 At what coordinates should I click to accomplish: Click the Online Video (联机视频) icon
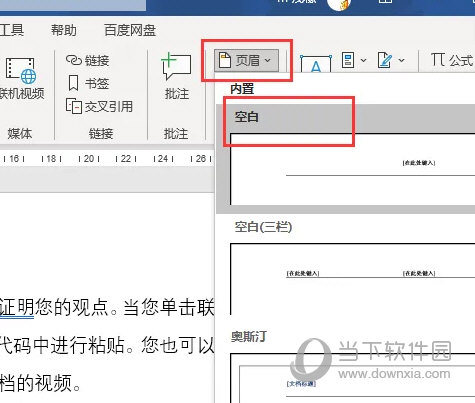[21, 71]
